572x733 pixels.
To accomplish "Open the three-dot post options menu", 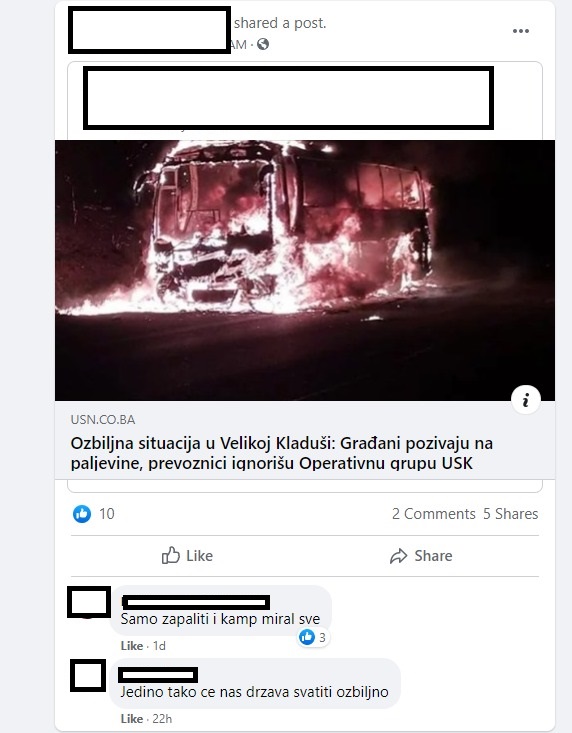I will pos(521,31).
